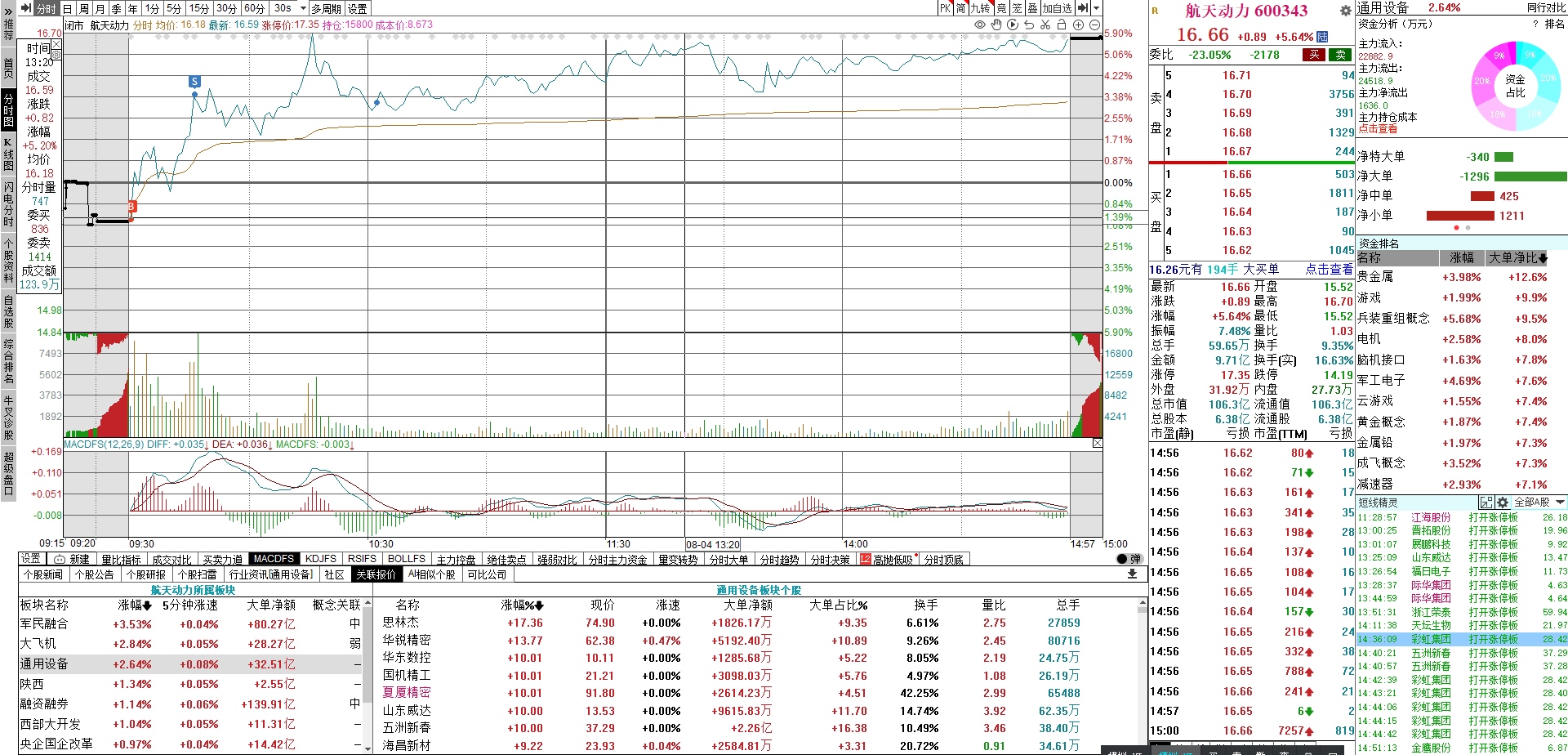Close the 时间 data tooltip box

point(56,45)
